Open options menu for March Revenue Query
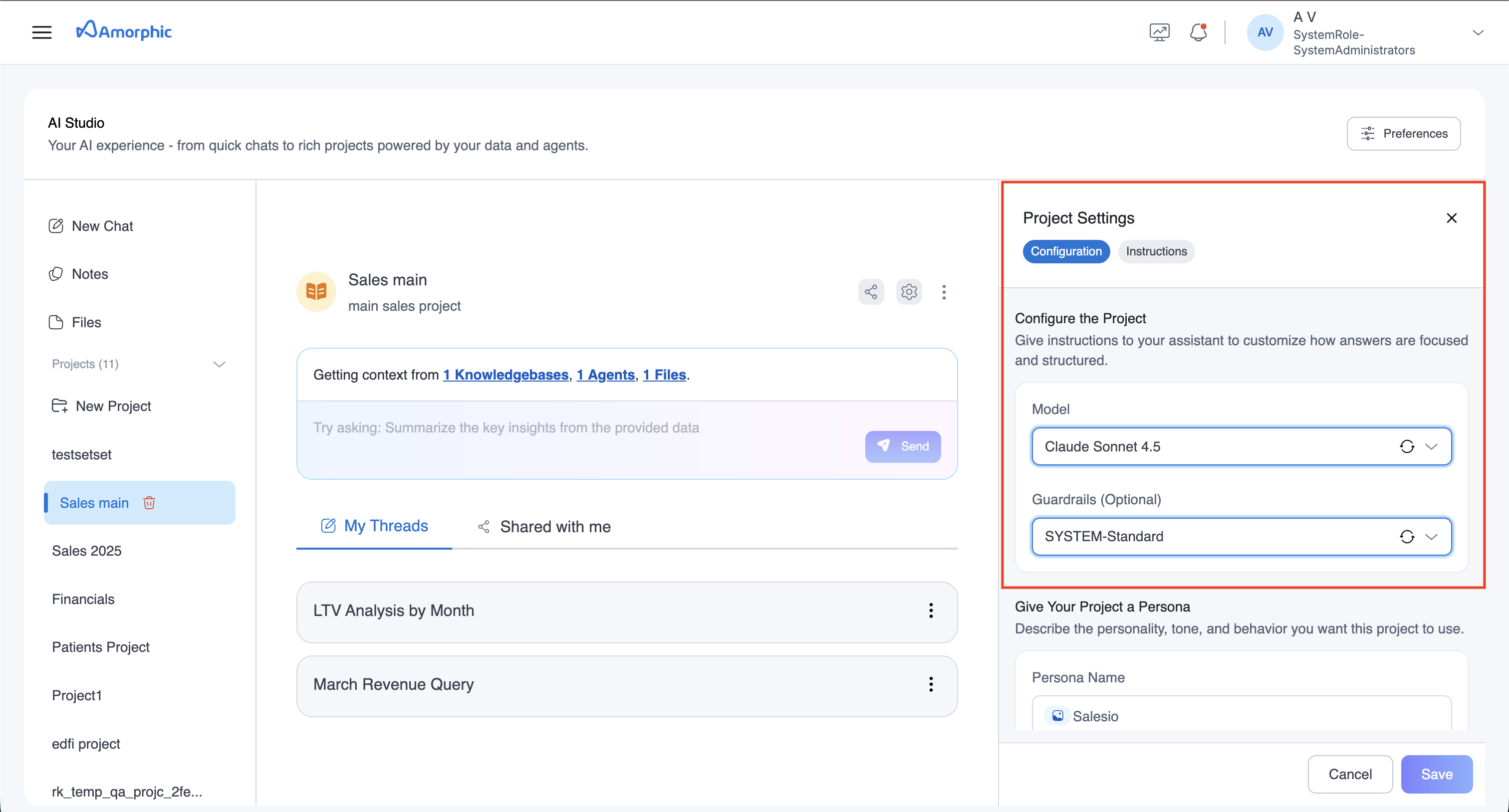 [930, 684]
